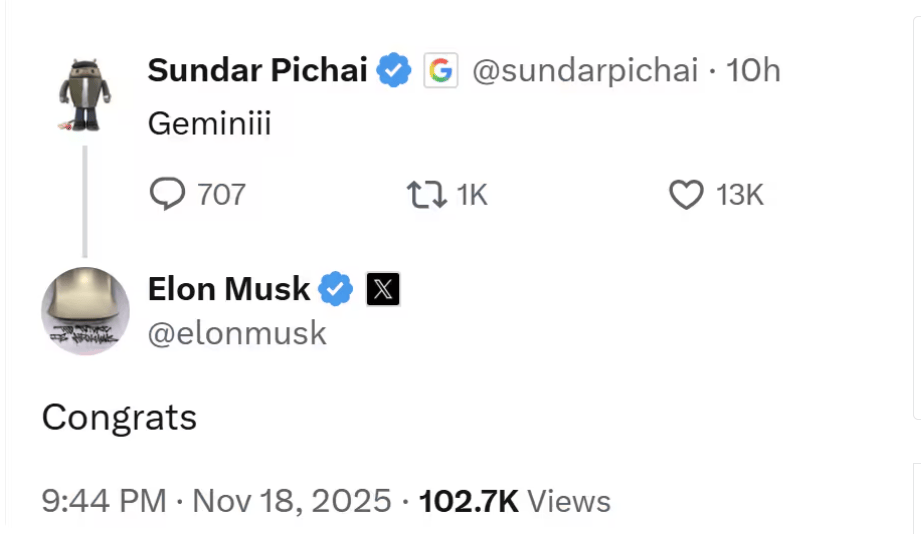Open the 9:44 PM Nov 18 timestamp
921x534 pixels.
click(x=216, y=500)
